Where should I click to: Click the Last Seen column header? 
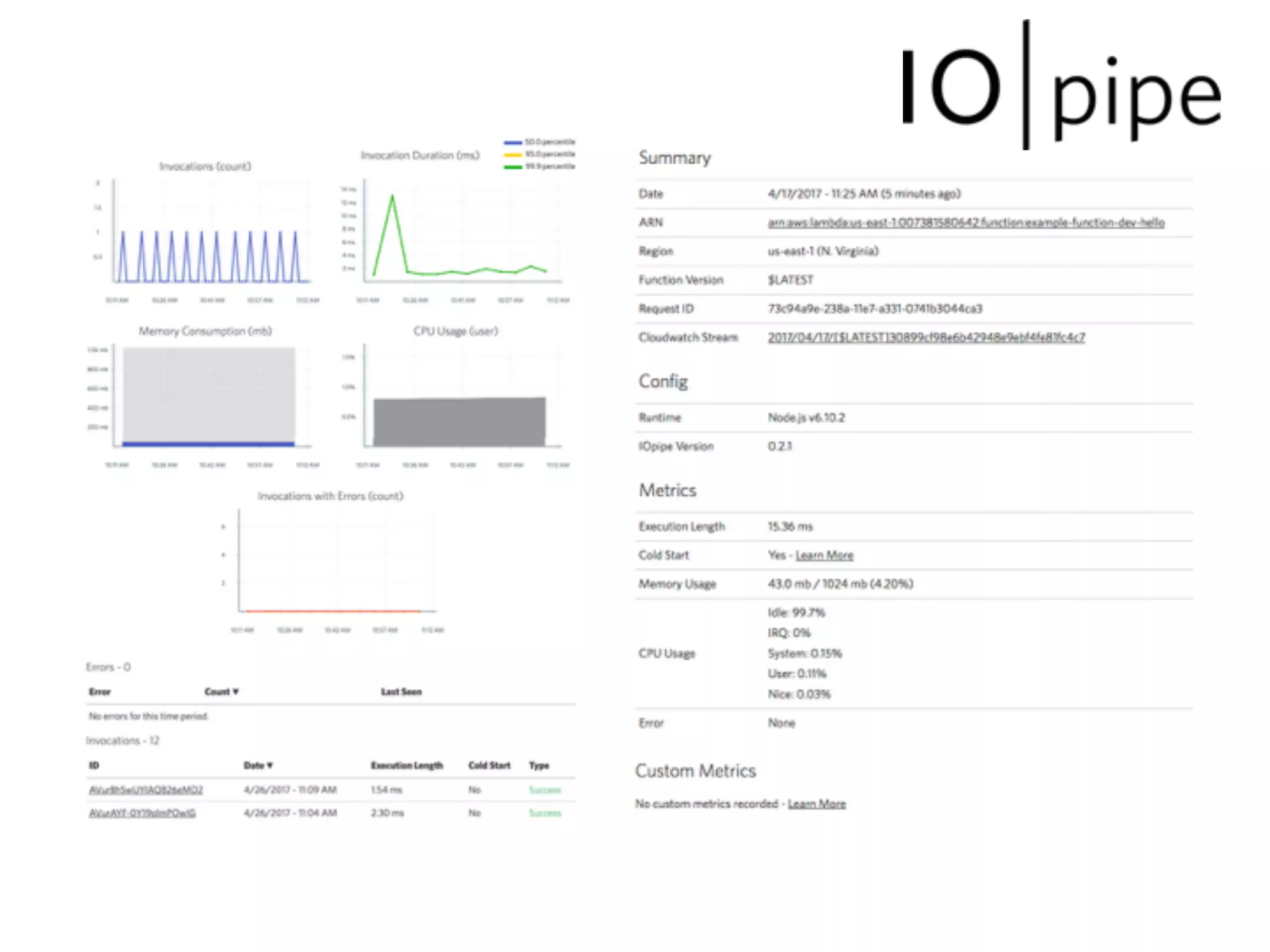click(x=401, y=692)
